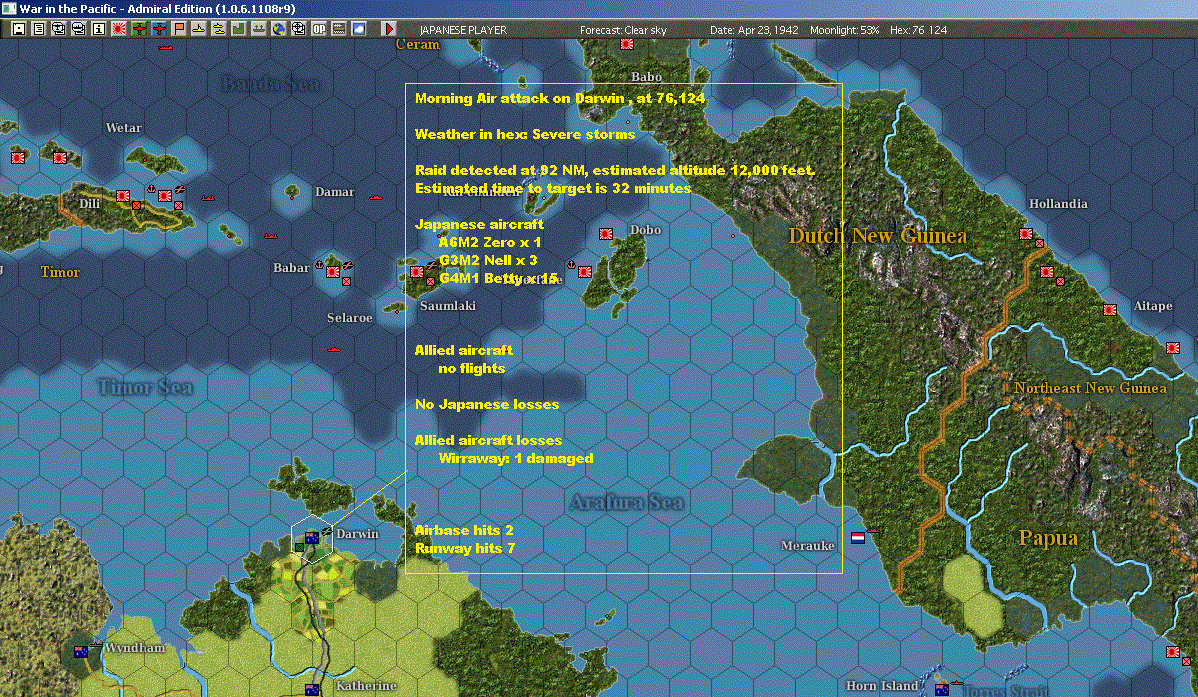Click the gray ships-at-sea toolbar icon
The width and height of the screenshot is (1198, 697).
[x=258, y=29]
